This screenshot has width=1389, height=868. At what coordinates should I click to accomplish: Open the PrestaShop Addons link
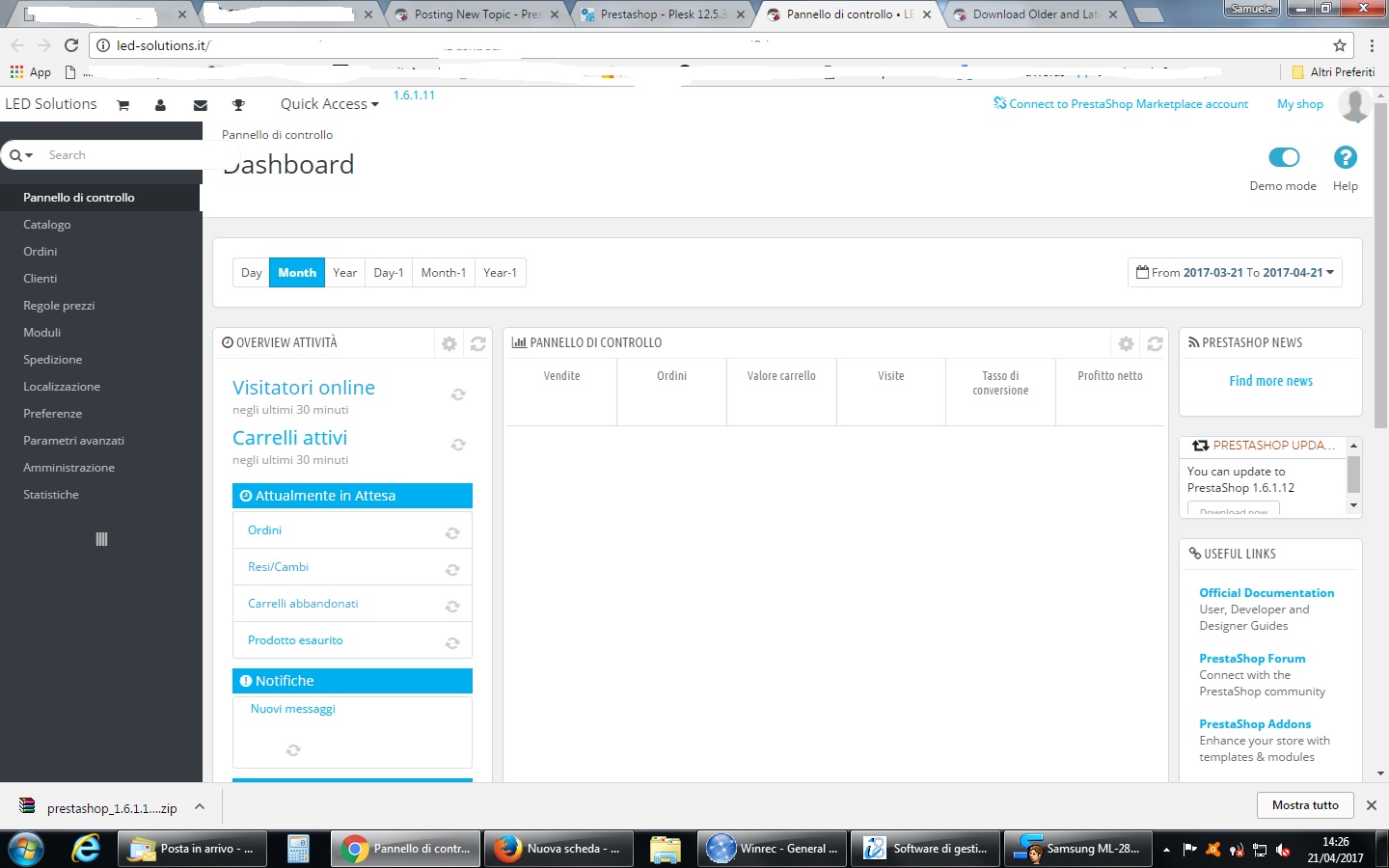click(x=1255, y=724)
